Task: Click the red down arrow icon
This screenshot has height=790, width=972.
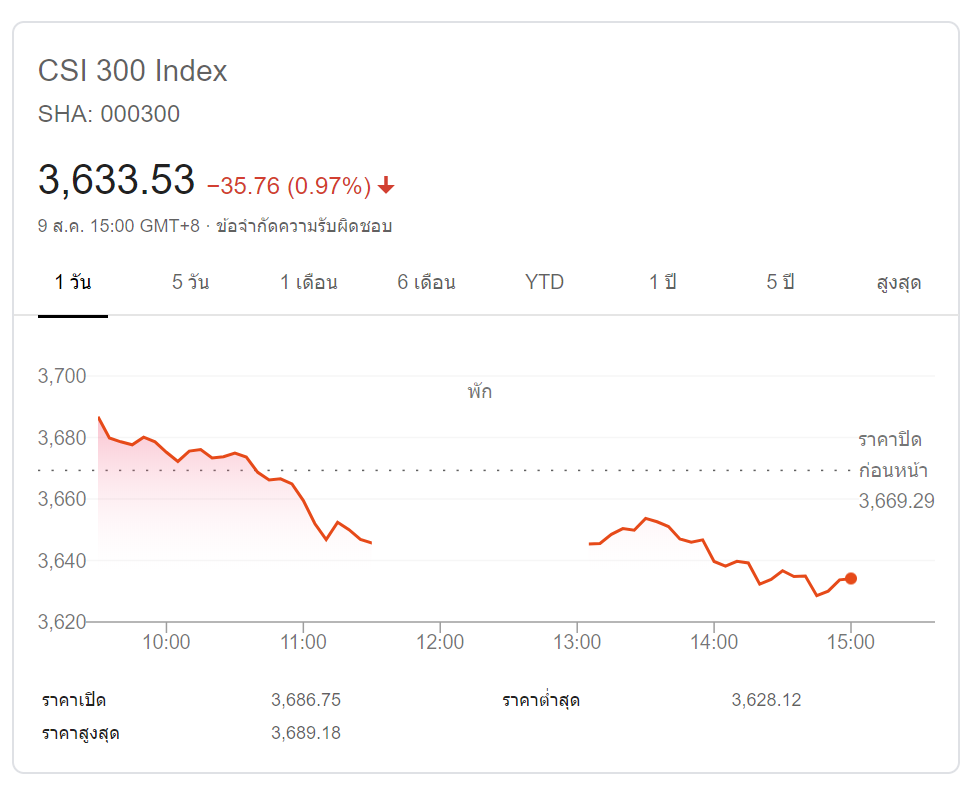Action: pos(386,186)
